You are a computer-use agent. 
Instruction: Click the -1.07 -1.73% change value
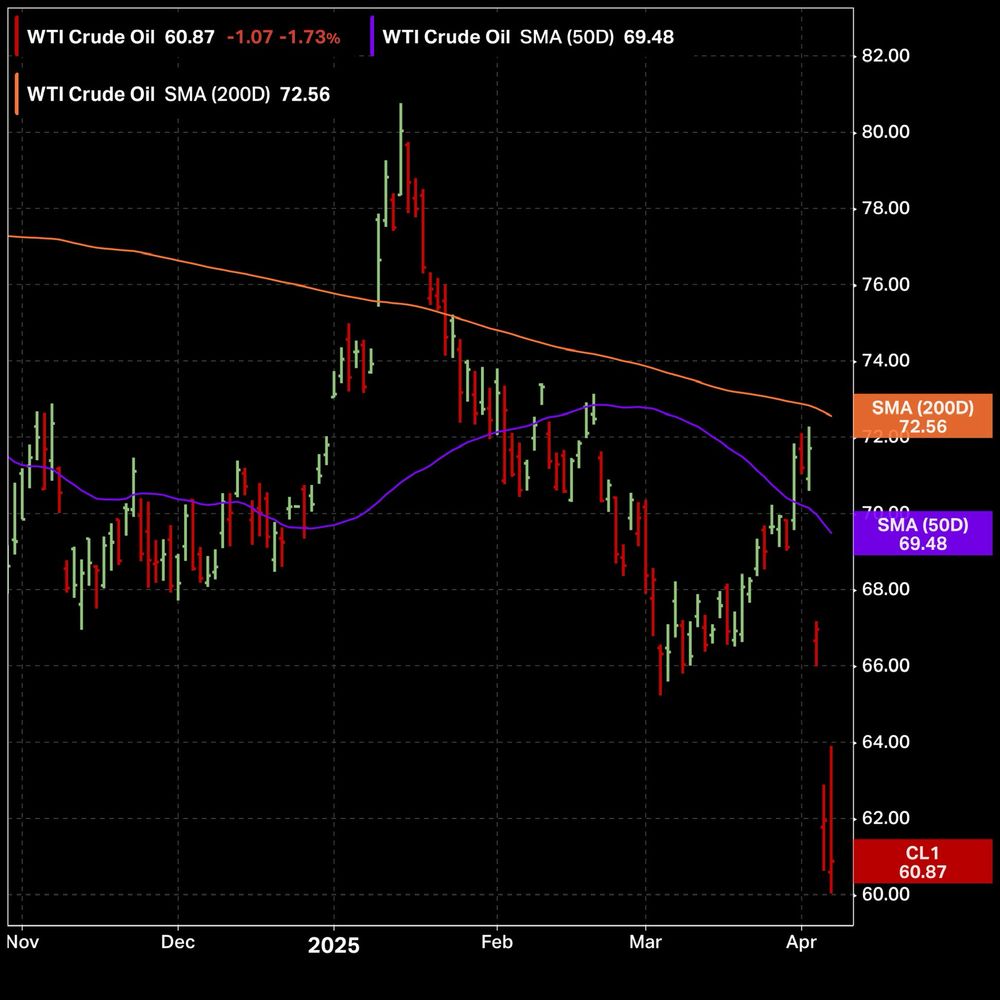[284, 37]
